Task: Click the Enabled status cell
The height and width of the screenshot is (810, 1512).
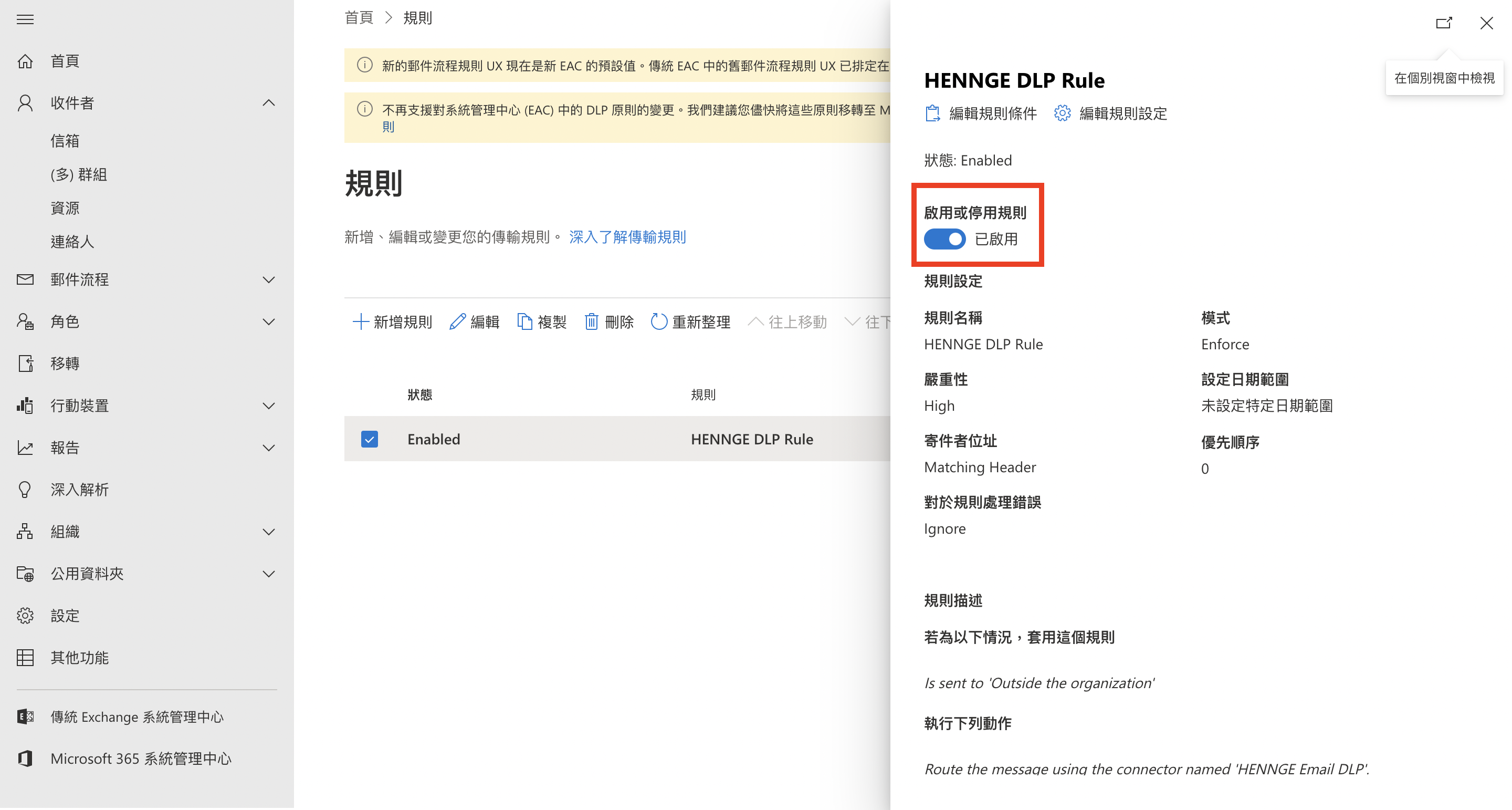Action: [x=434, y=439]
